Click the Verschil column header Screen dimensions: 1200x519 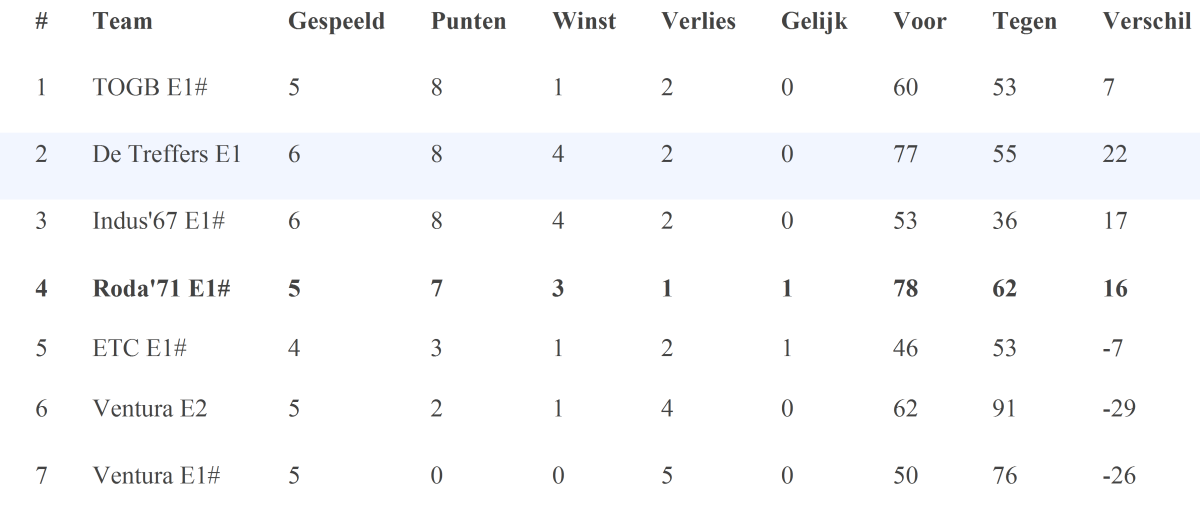(1148, 22)
